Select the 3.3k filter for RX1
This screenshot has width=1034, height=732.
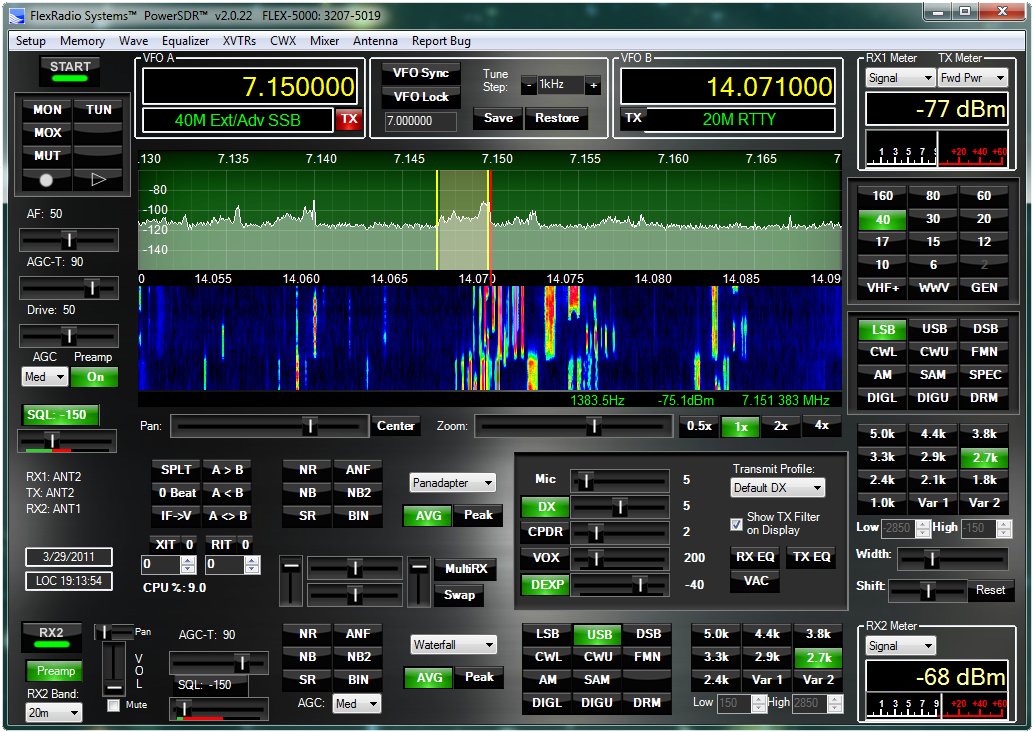point(882,457)
